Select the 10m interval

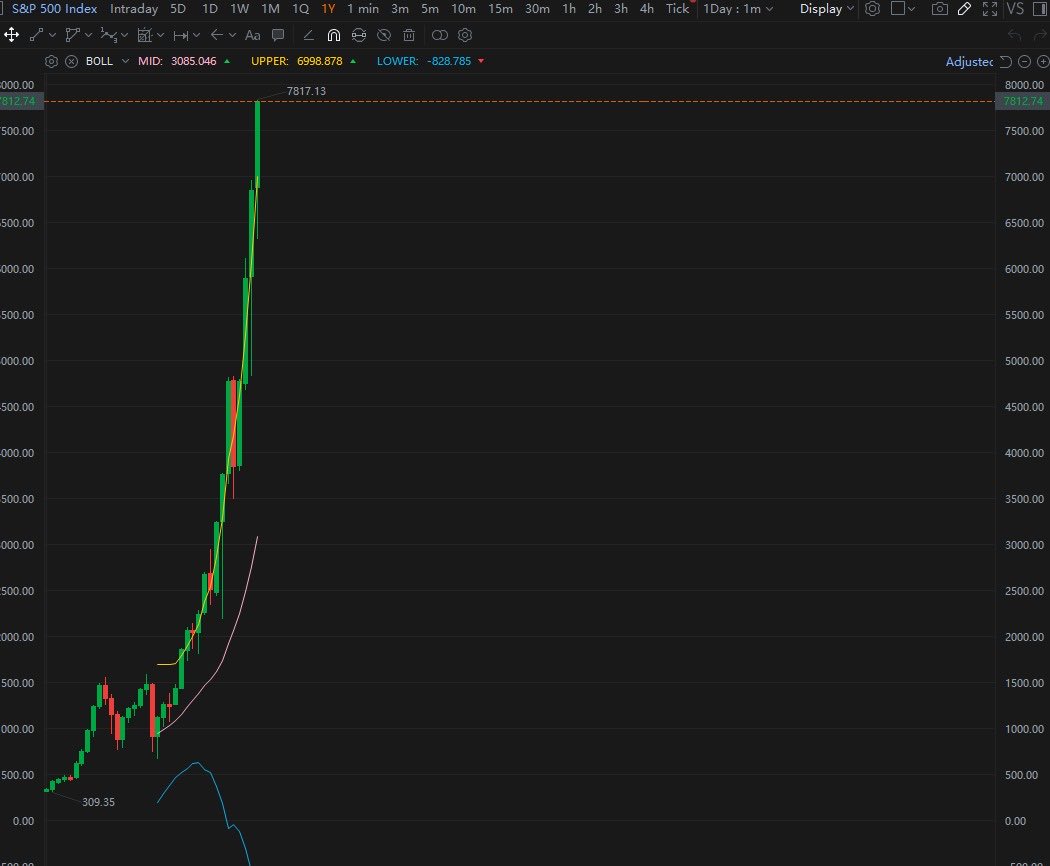click(x=463, y=9)
